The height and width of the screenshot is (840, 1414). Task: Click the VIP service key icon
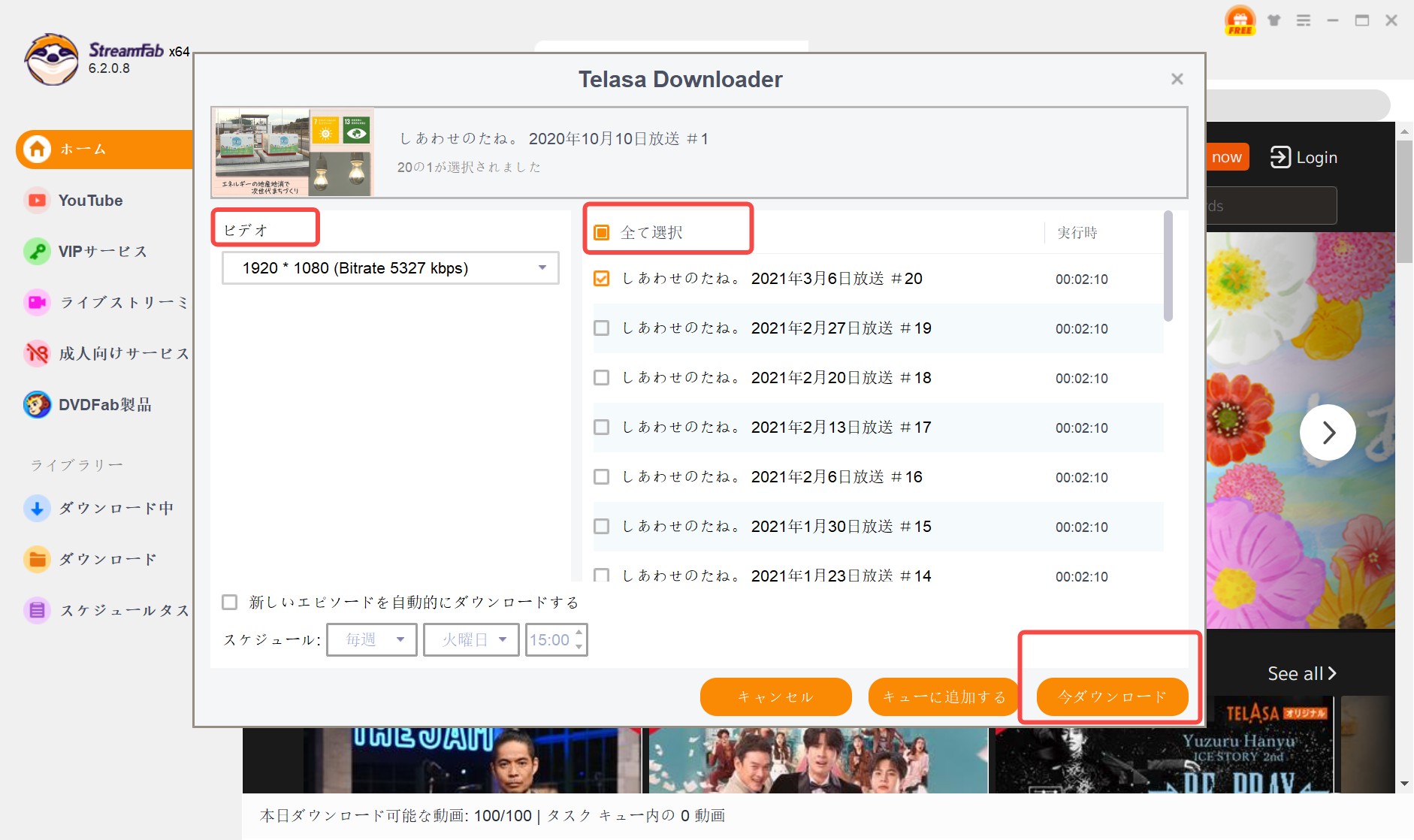pos(36,252)
